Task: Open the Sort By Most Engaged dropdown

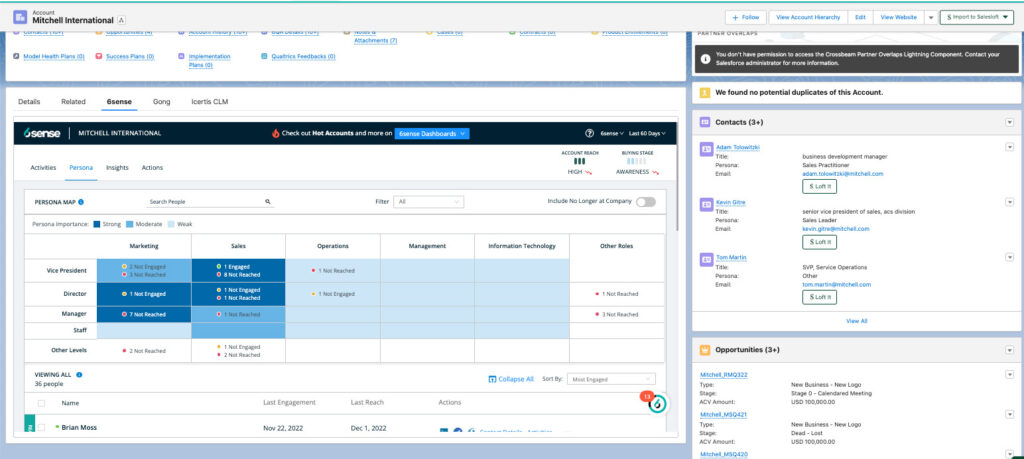Action: click(611, 379)
